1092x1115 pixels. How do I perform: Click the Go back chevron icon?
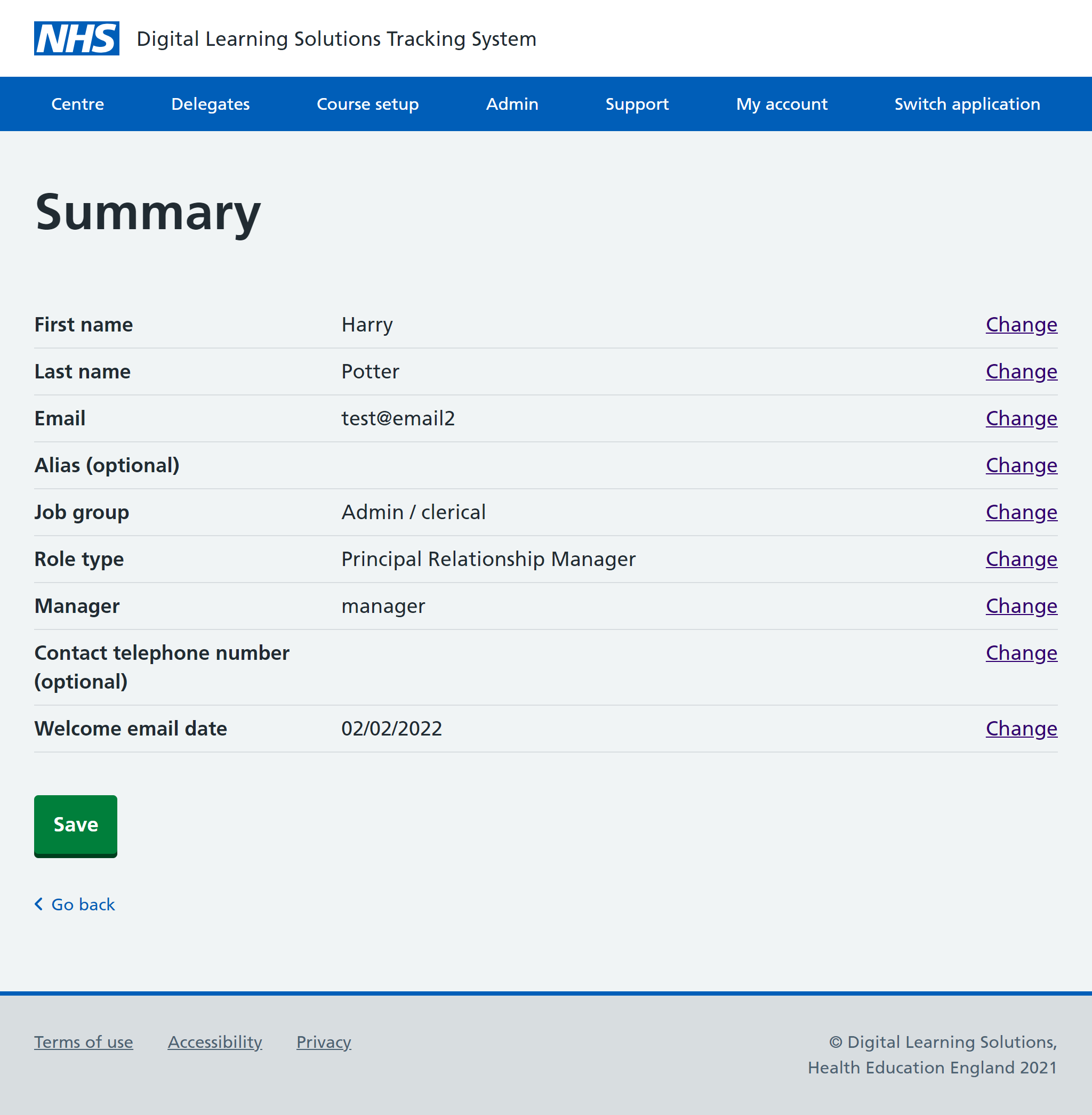39,904
